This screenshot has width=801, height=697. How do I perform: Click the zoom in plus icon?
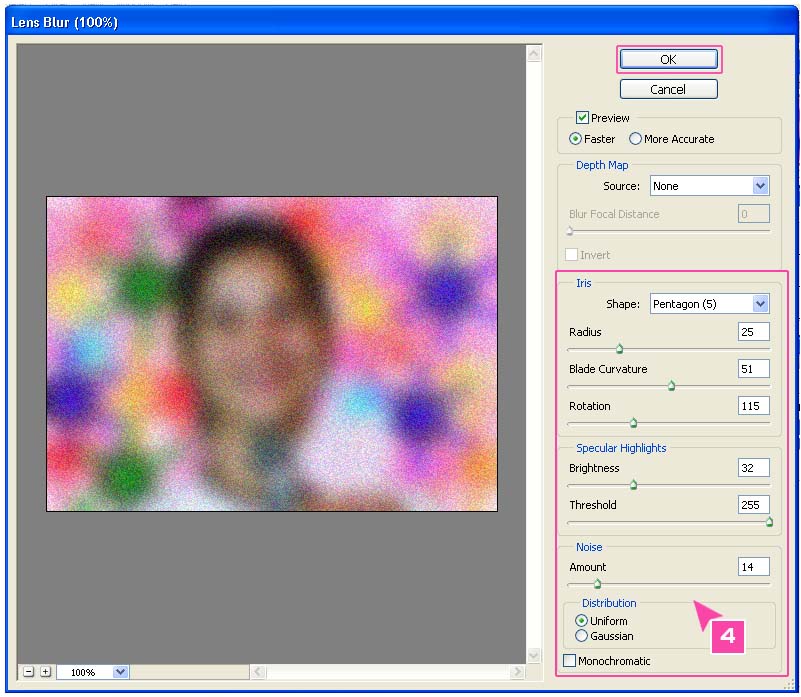(45, 672)
